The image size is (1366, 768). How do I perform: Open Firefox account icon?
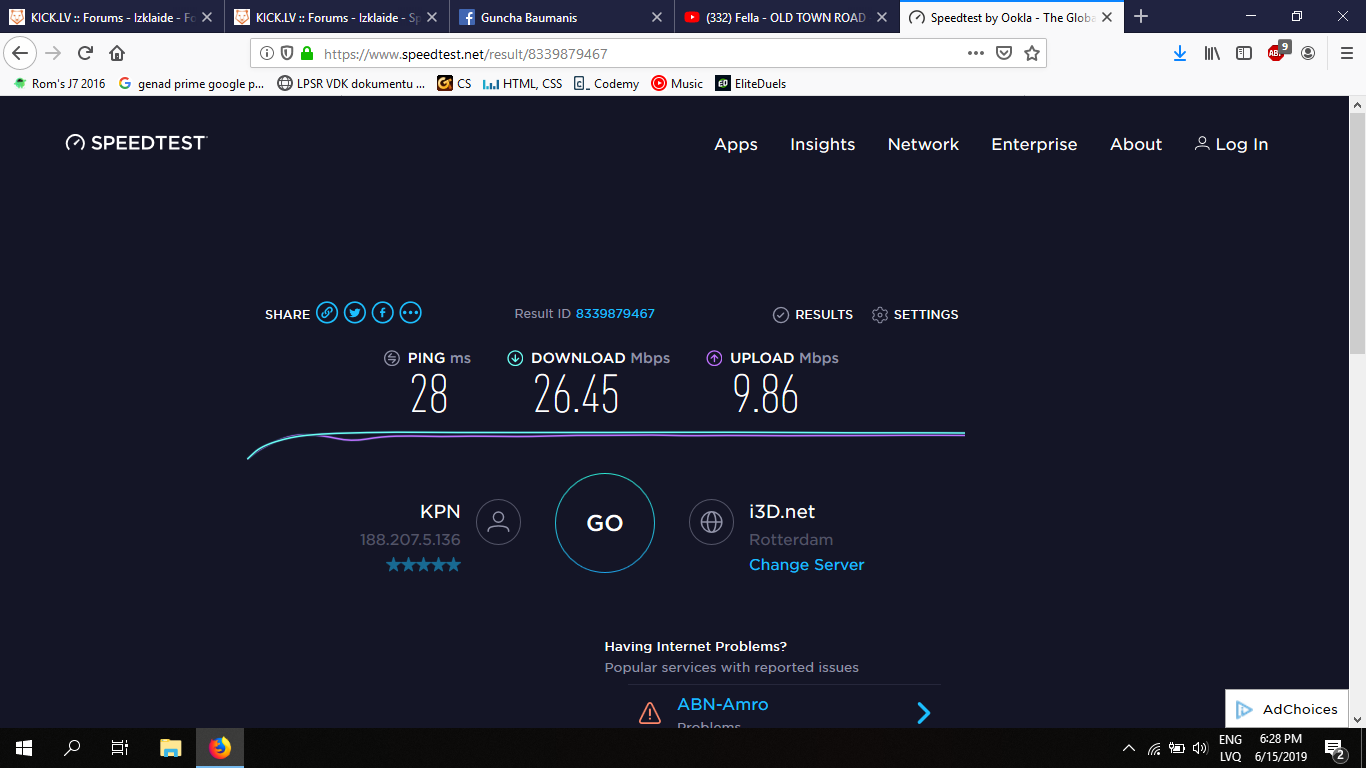click(1308, 53)
